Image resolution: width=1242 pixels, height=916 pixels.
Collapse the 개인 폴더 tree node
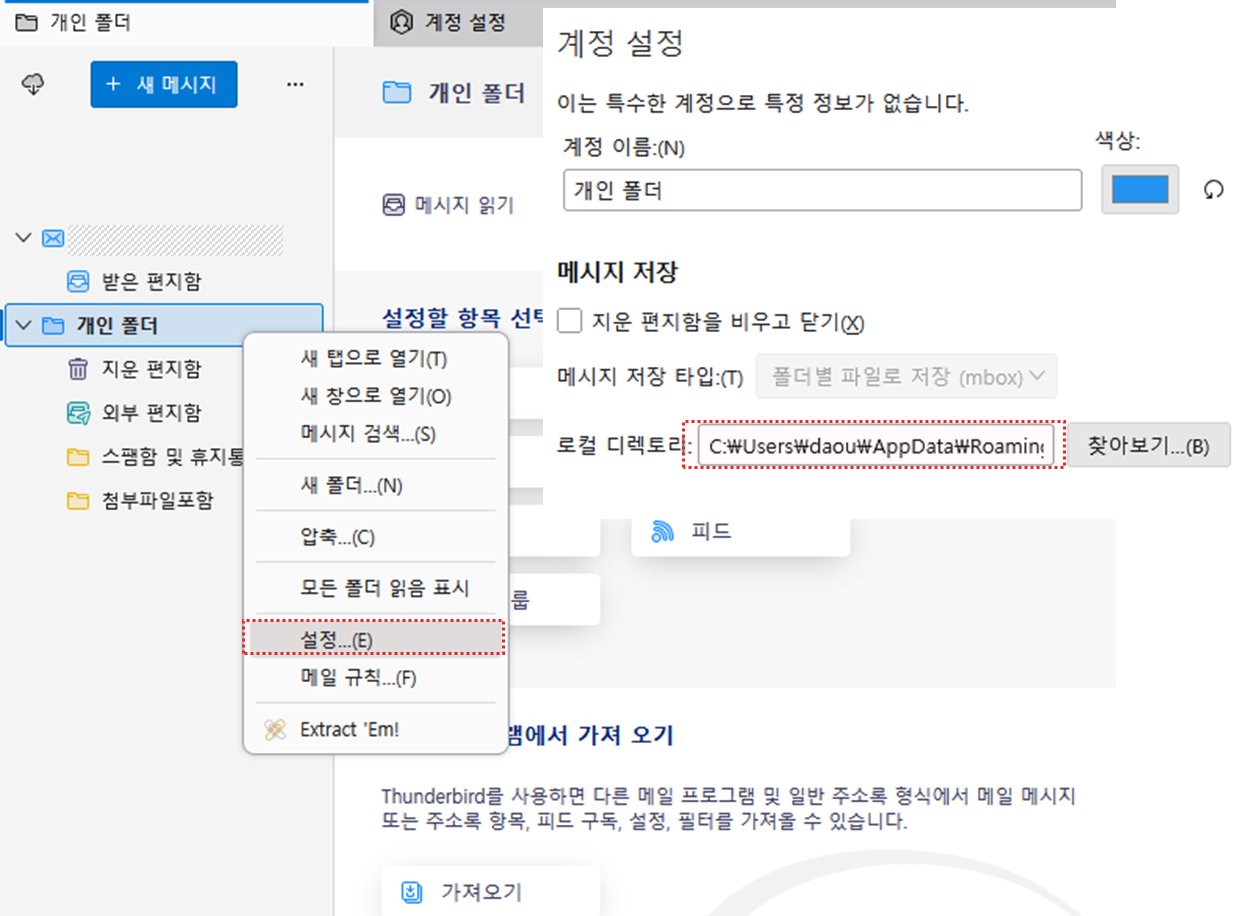pos(24,325)
